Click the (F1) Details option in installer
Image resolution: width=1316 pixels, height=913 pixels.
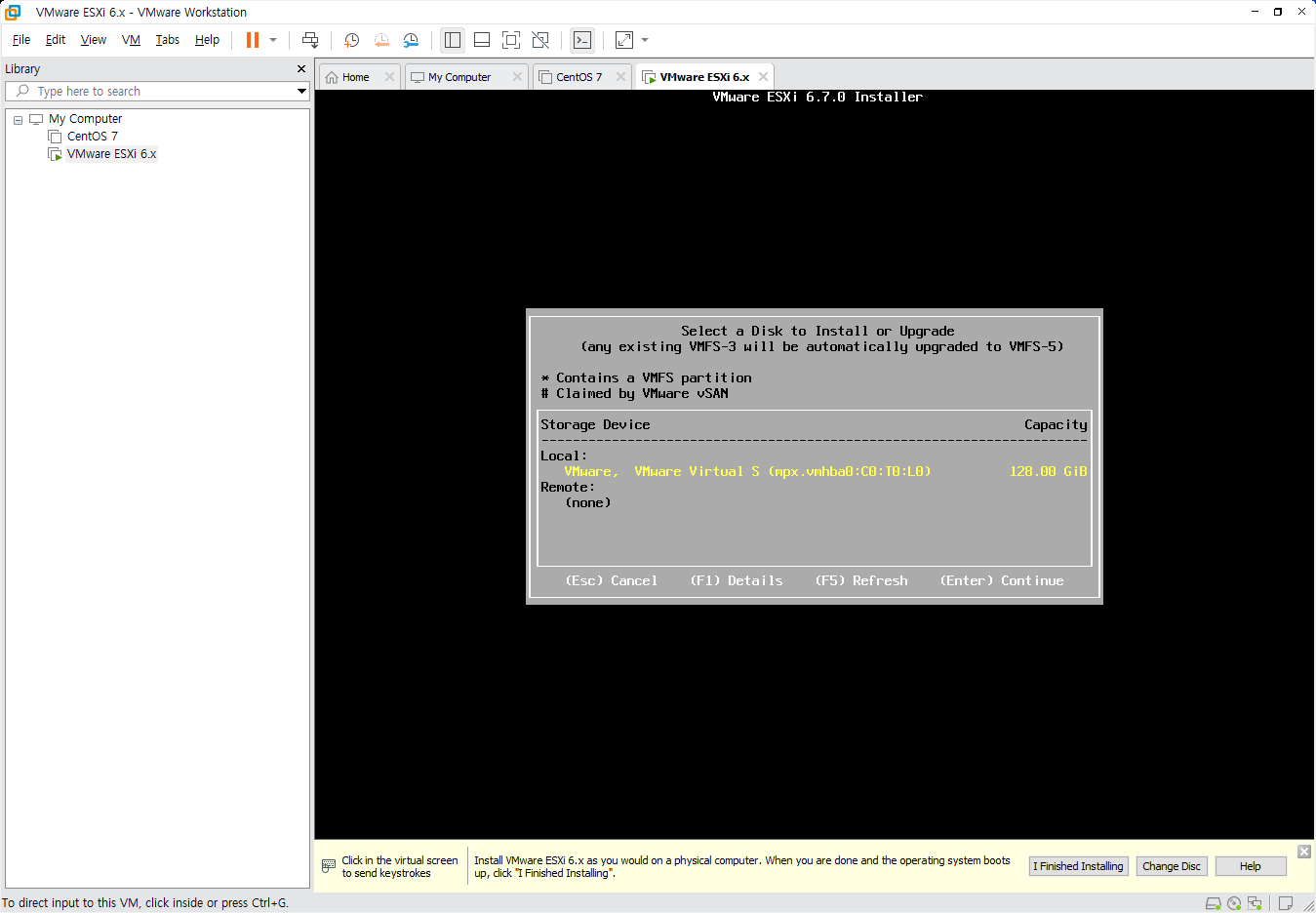pos(737,580)
